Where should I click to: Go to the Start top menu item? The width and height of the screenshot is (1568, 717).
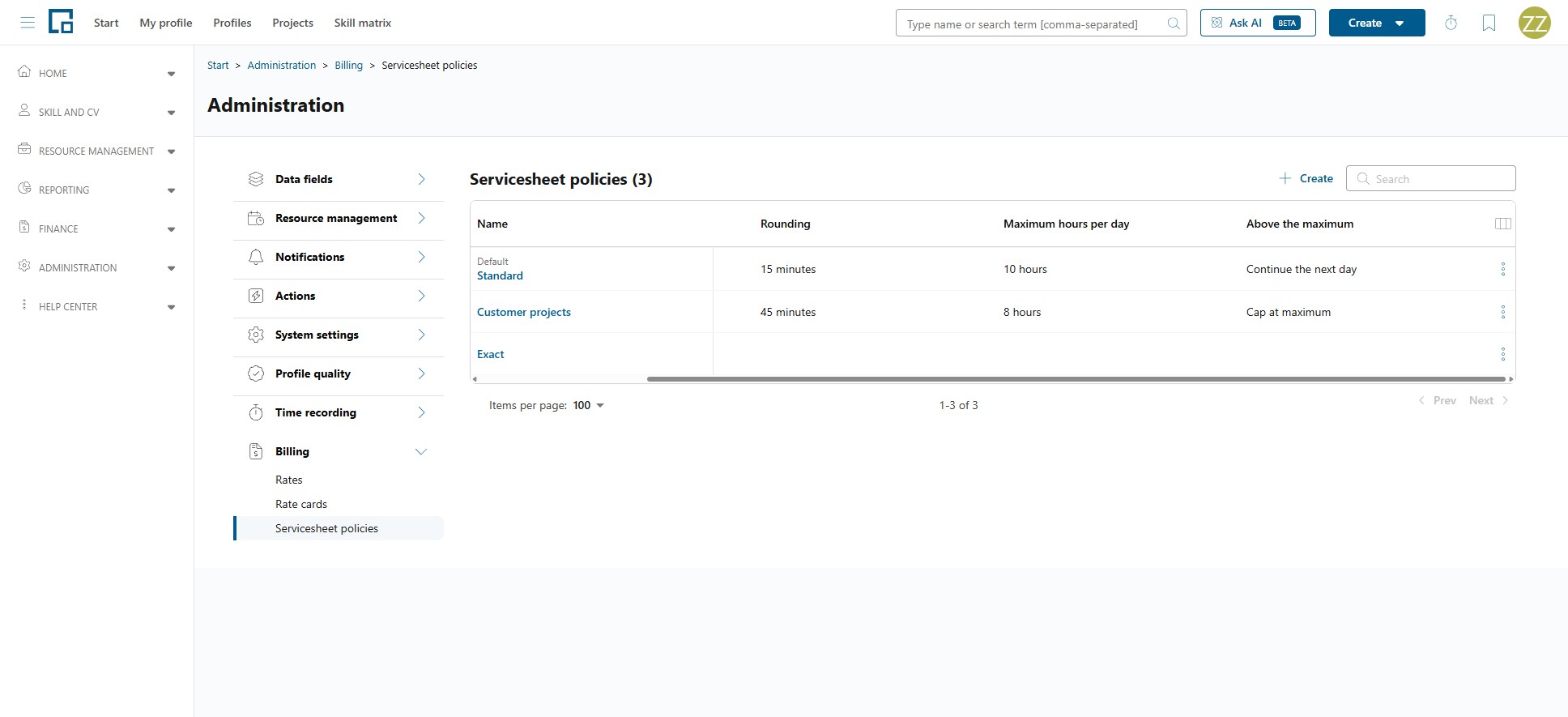point(106,23)
